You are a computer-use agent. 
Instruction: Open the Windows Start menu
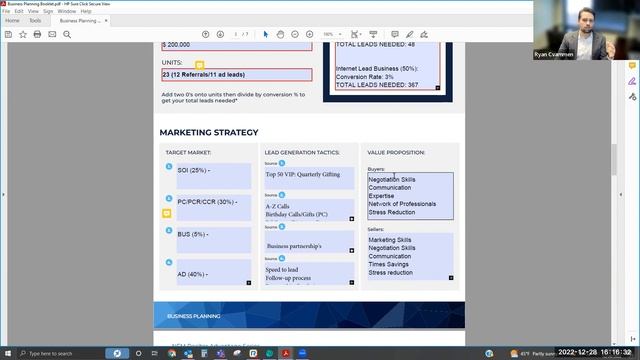(x=8, y=353)
